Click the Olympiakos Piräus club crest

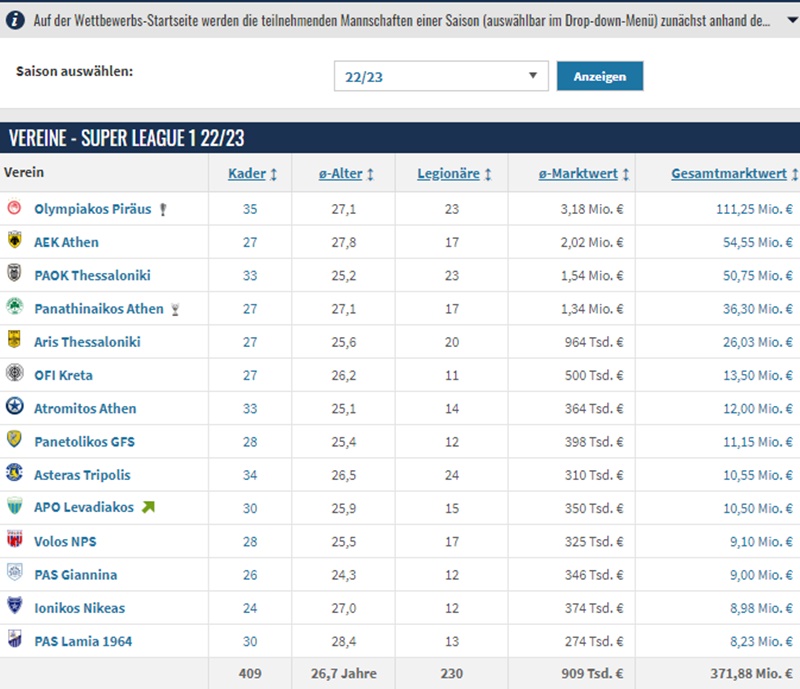[x=14, y=207]
